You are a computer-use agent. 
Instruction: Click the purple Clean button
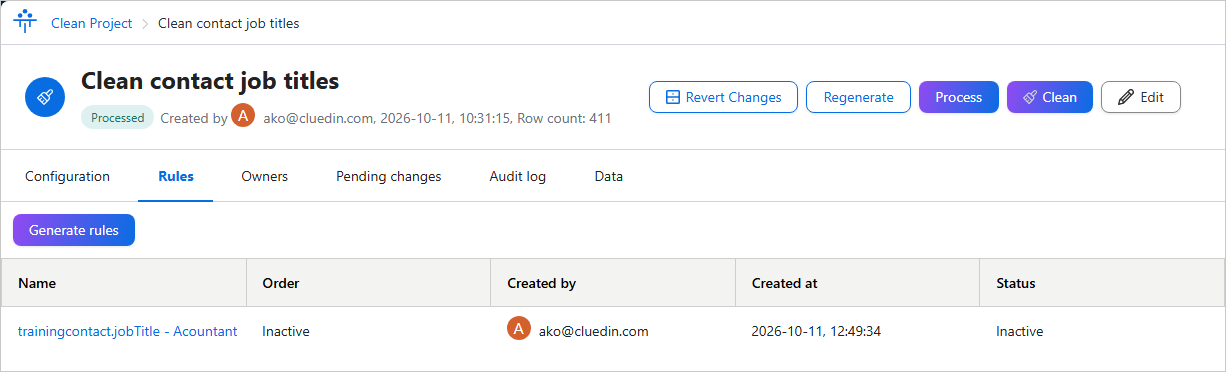click(1050, 97)
